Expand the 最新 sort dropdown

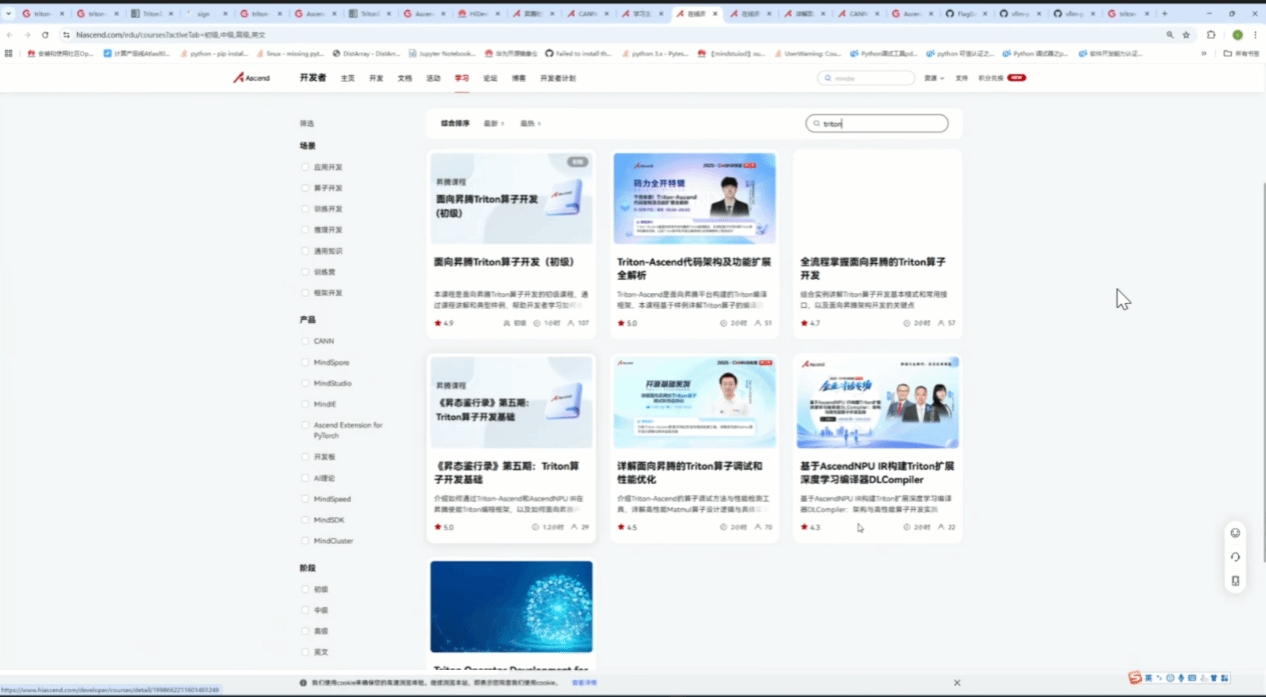click(x=494, y=124)
